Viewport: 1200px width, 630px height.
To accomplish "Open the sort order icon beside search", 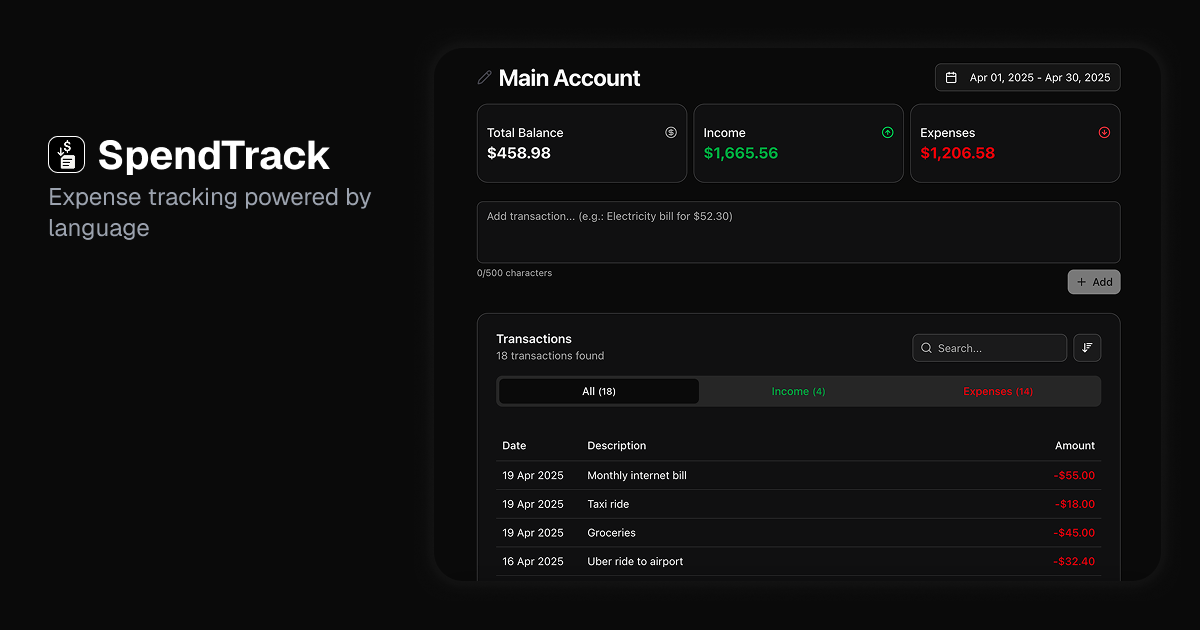I will pos(1087,347).
